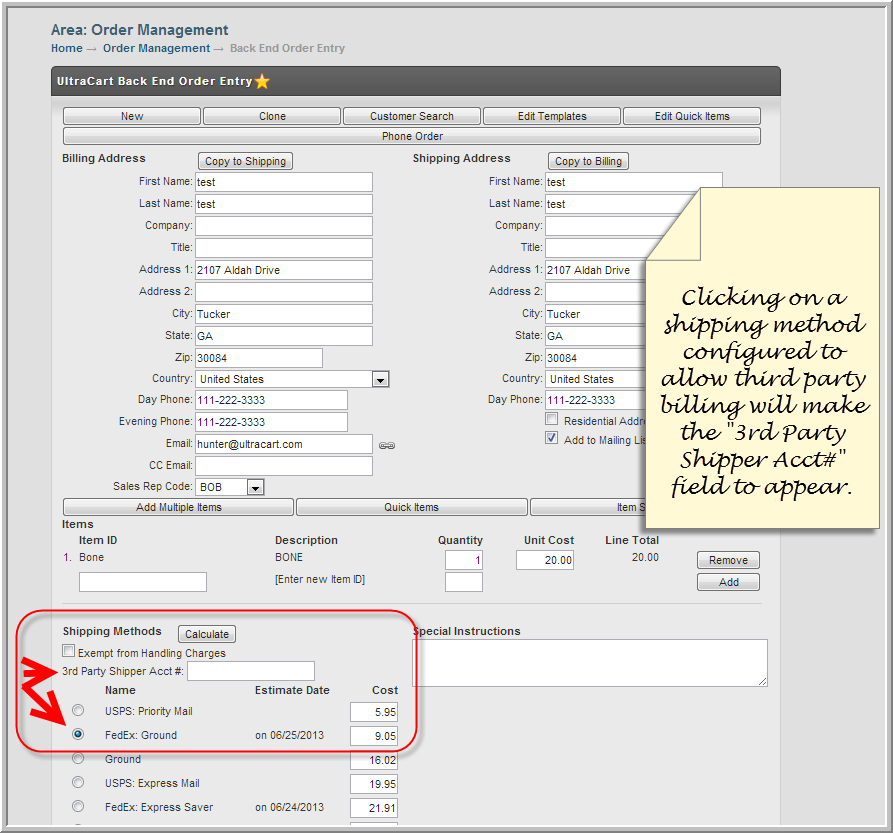Uncheck Add to Mailing List checkbox
Viewport: 893px width, 833px height.
coord(551,438)
